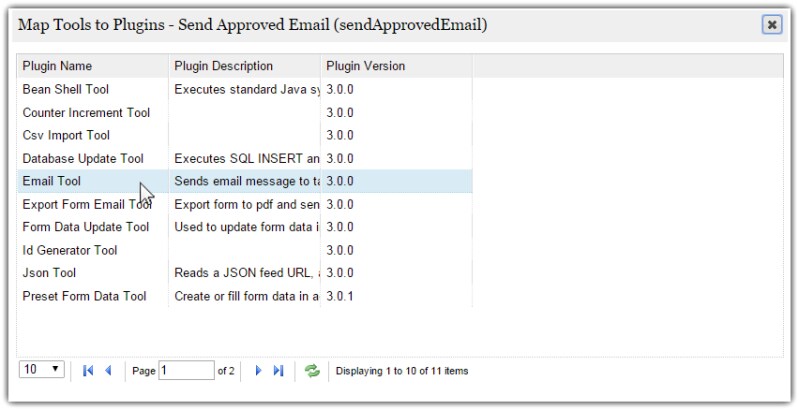Go to previous page arrow
The width and height of the screenshot is (799, 410).
(x=108, y=371)
